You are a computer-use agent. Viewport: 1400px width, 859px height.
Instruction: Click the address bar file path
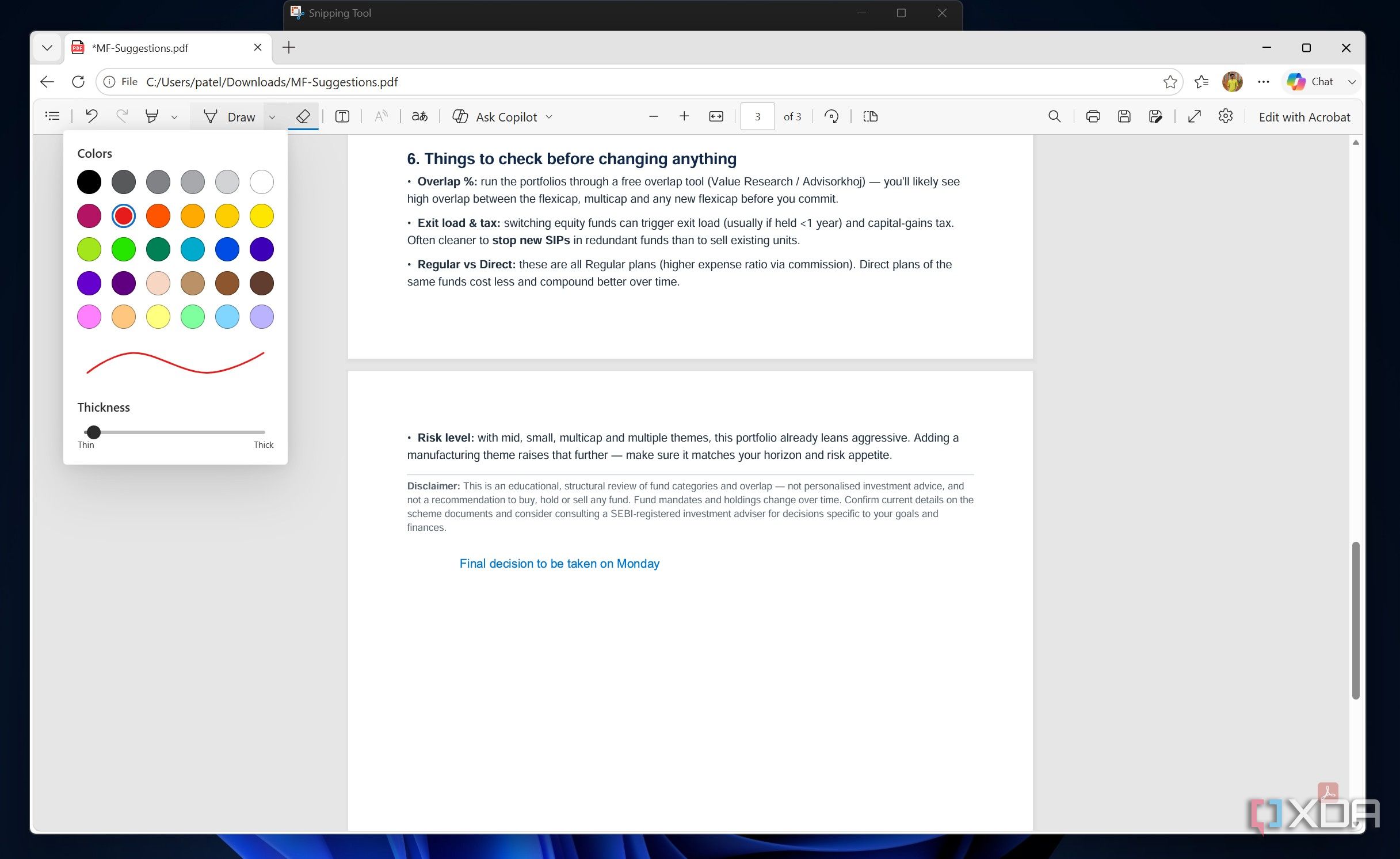272,82
